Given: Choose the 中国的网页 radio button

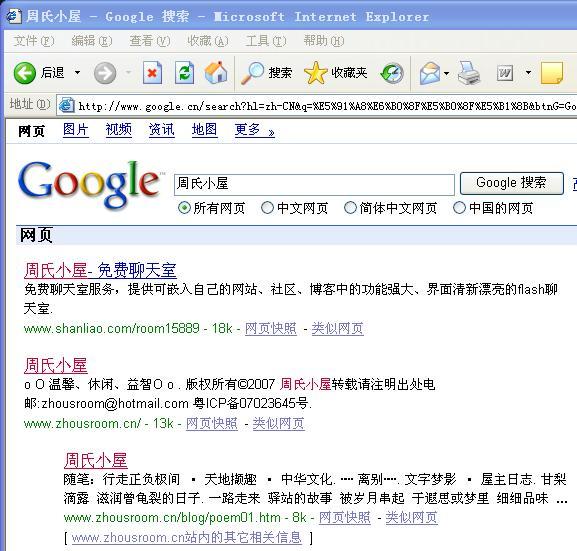Looking at the screenshot, I should point(459,208).
